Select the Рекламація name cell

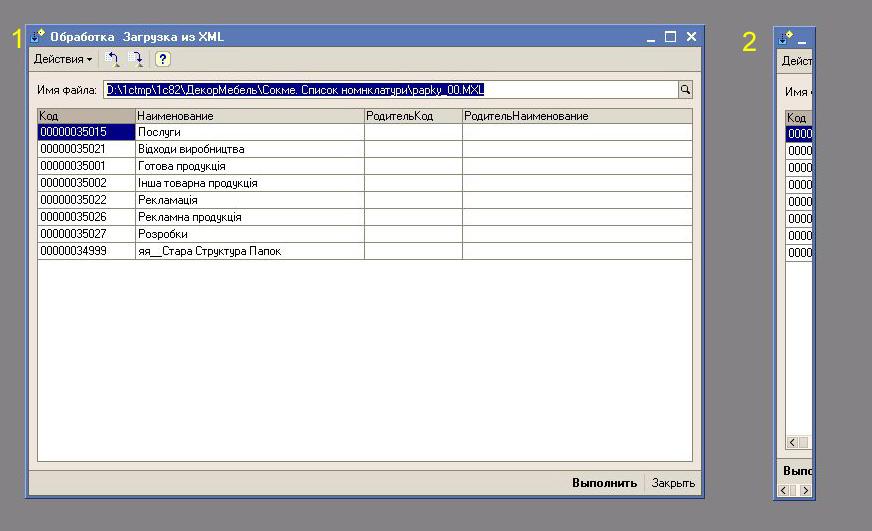click(250, 200)
